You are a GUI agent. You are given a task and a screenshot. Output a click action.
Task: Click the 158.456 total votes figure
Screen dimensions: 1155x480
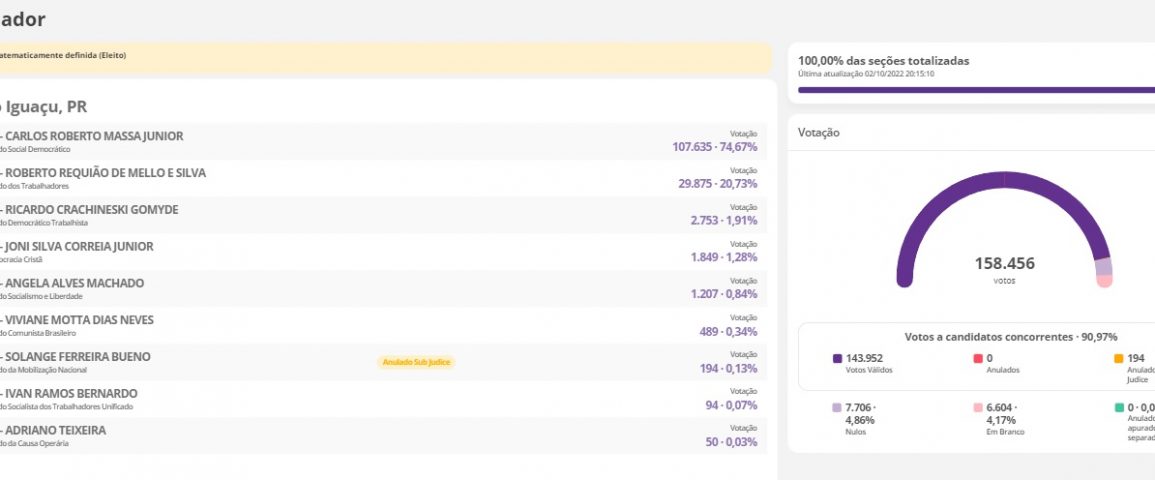click(1004, 264)
